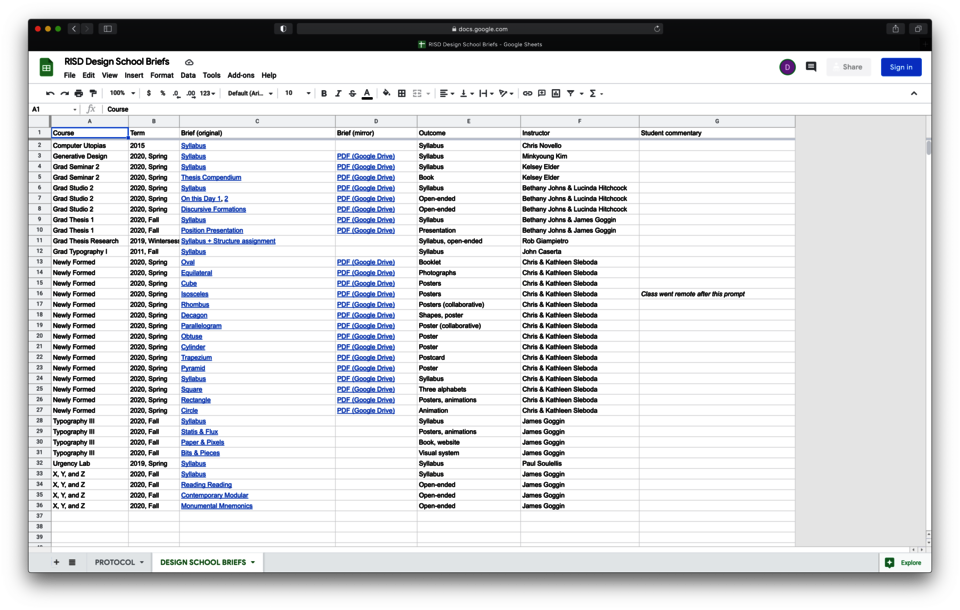The image size is (960, 610).
Task: Select column G header
Action: [717, 121]
